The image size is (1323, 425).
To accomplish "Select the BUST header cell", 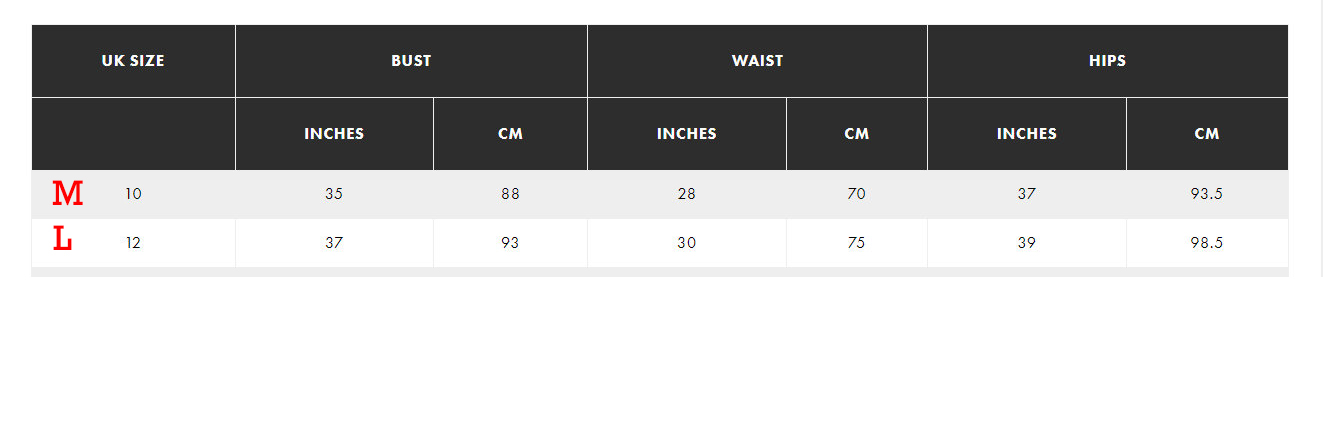I will pos(411,61).
